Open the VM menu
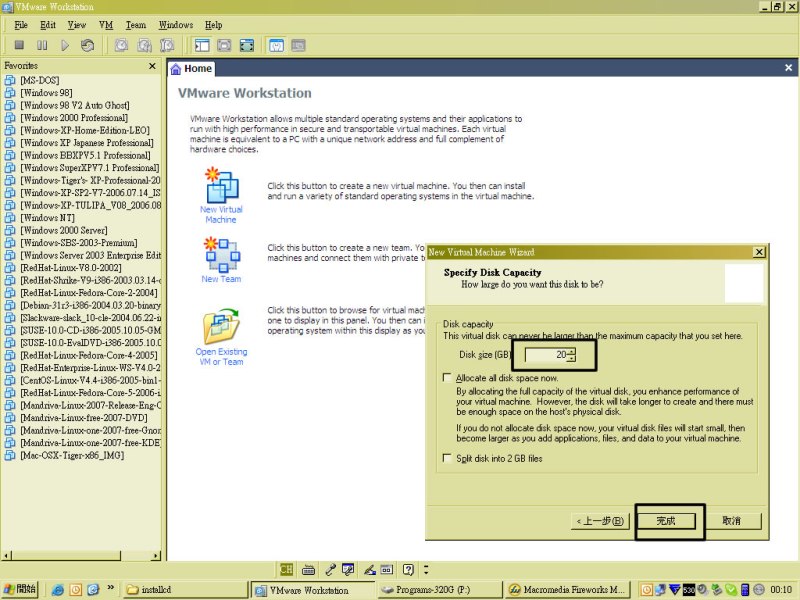Screen dimensions: 800x600 point(106,24)
